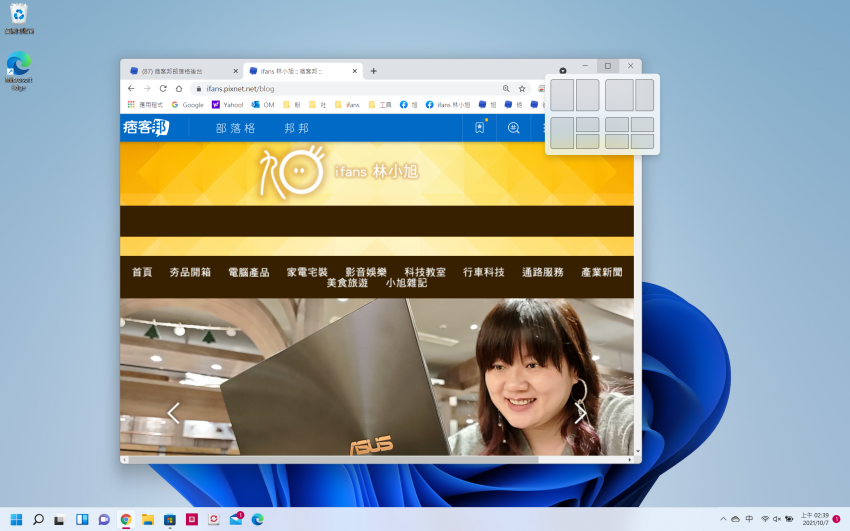
Task: Click Chrome's forward navigation arrow
Action: 147,88
